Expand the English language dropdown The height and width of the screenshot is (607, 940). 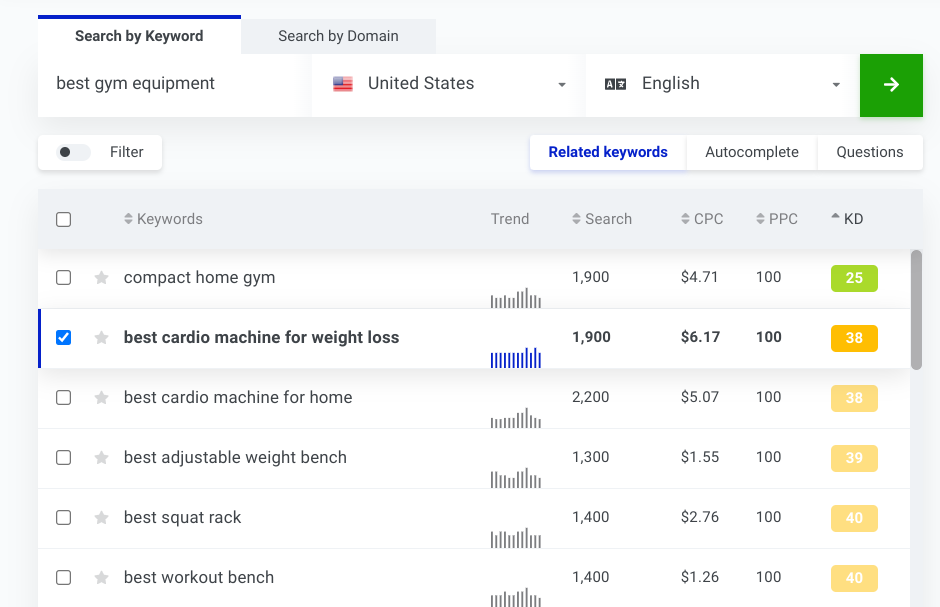click(x=722, y=85)
